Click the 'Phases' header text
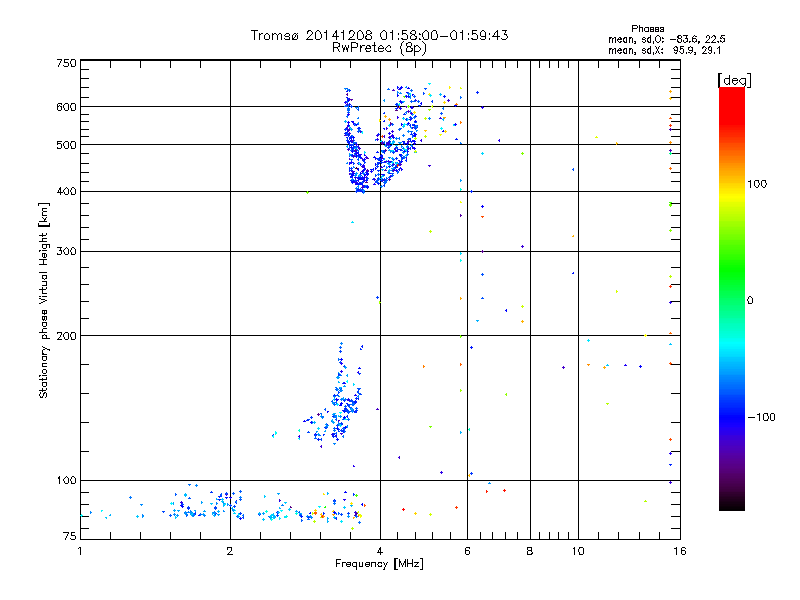 [x=647, y=29]
